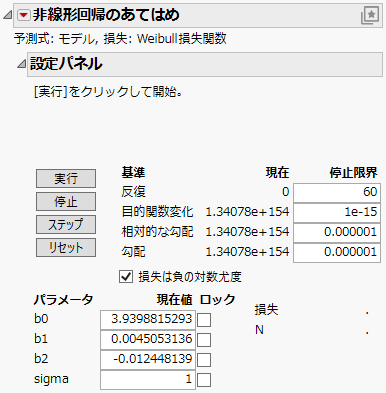Viewport: 386px width, 393px height.
Task: Click the パラメータ column header
Action: point(63,300)
